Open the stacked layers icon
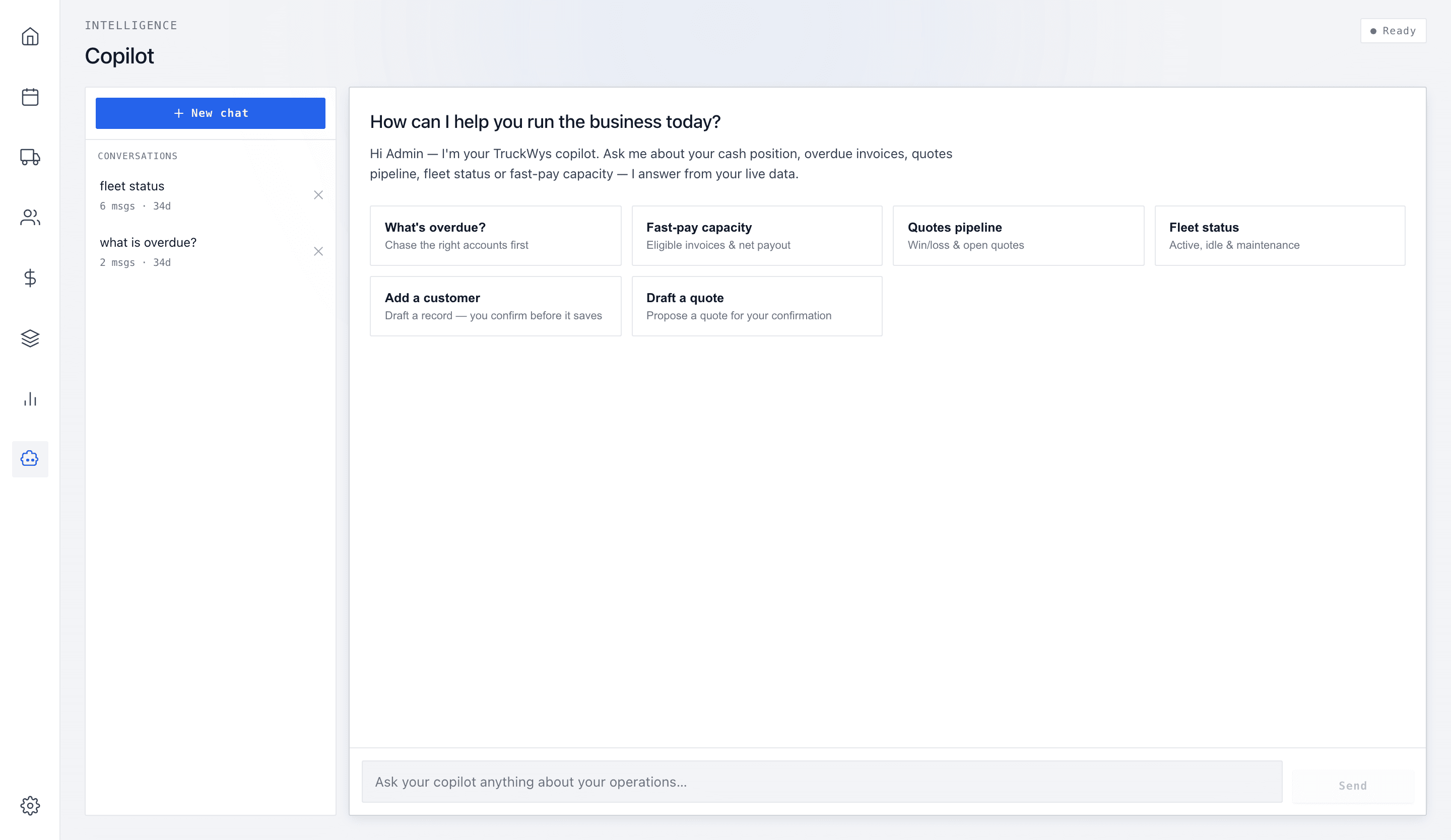The height and width of the screenshot is (840, 1451). (x=30, y=338)
